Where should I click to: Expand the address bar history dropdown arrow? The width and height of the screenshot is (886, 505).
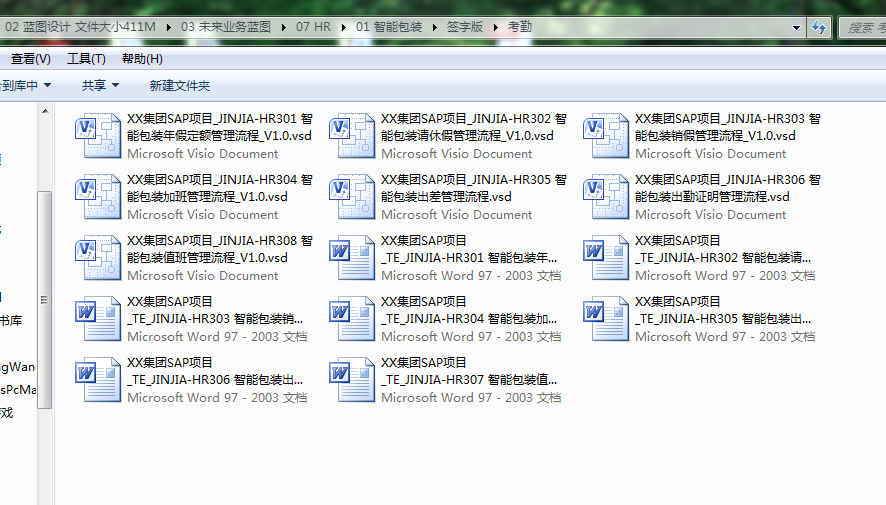point(796,27)
